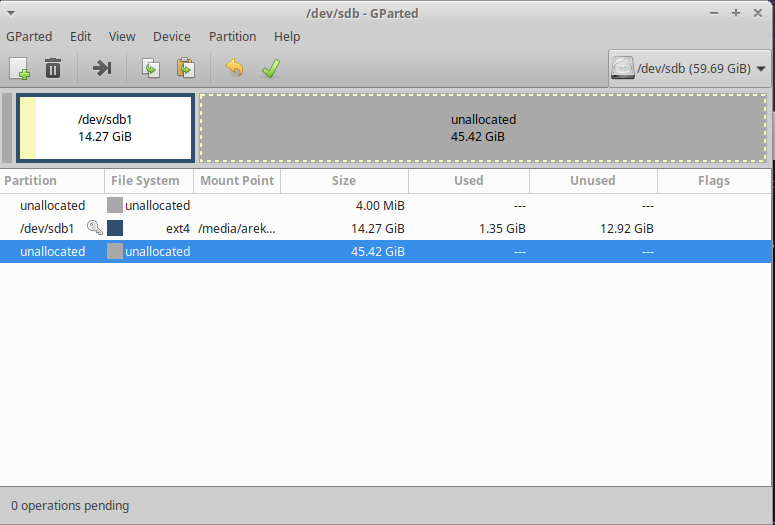Click the Size column header
Viewport: 775px width, 525px height.
click(344, 180)
